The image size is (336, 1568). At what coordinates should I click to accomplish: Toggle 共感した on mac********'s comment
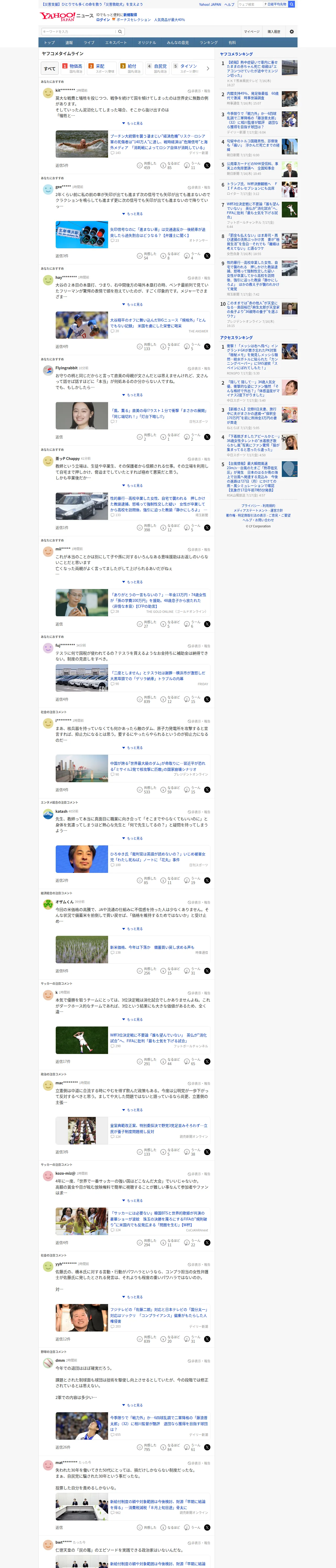[x=147, y=1152]
